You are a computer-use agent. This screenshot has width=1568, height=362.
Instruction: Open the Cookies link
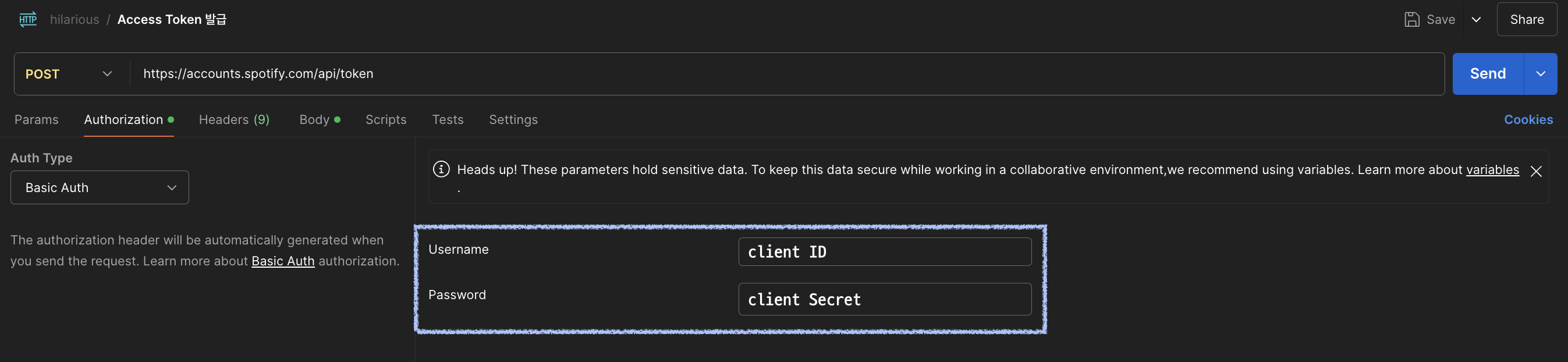[x=1528, y=120]
